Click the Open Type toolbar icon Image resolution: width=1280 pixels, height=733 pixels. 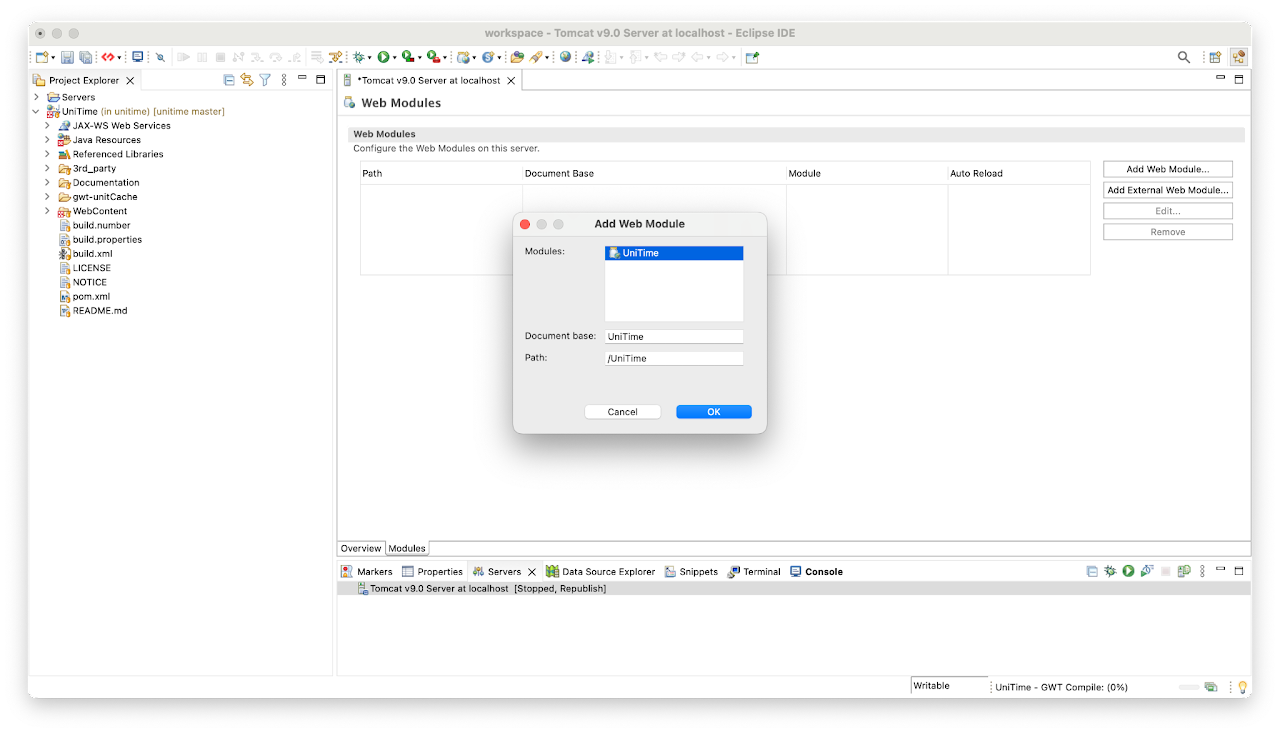point(517,58)
